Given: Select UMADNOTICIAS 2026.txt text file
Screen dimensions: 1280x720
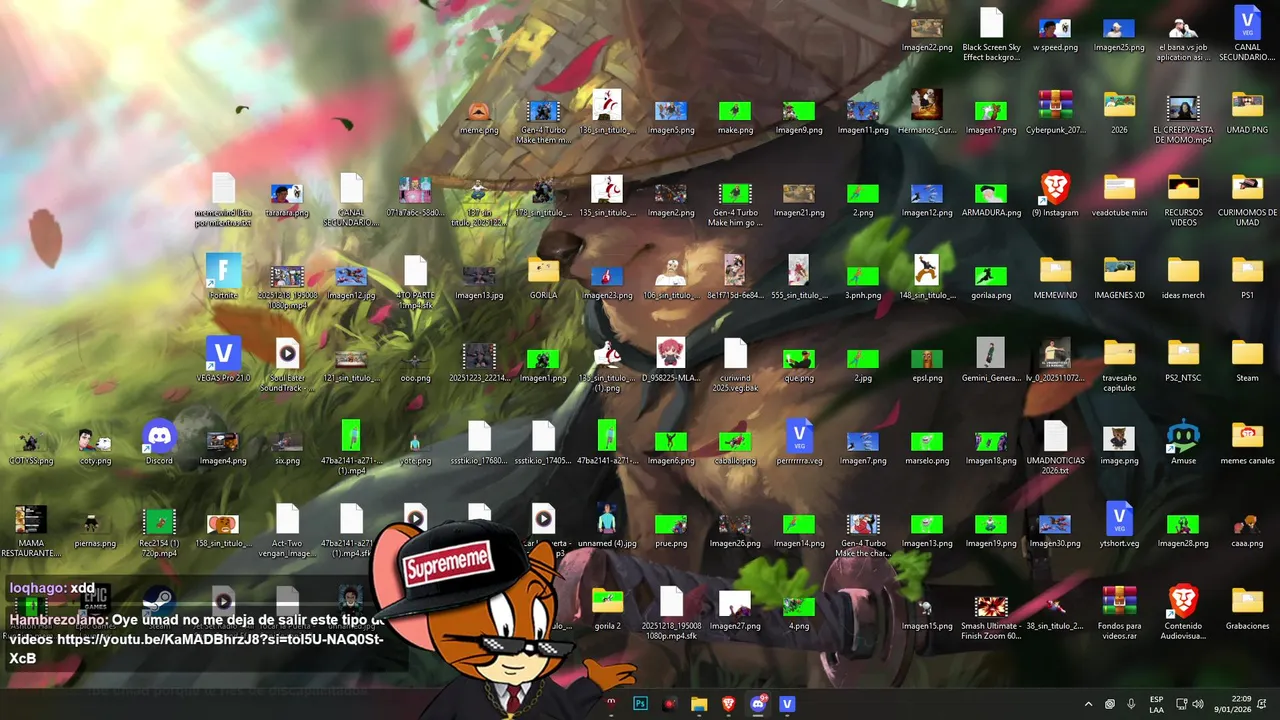Looking at the screenshot, I should [x=1055, y=448].
